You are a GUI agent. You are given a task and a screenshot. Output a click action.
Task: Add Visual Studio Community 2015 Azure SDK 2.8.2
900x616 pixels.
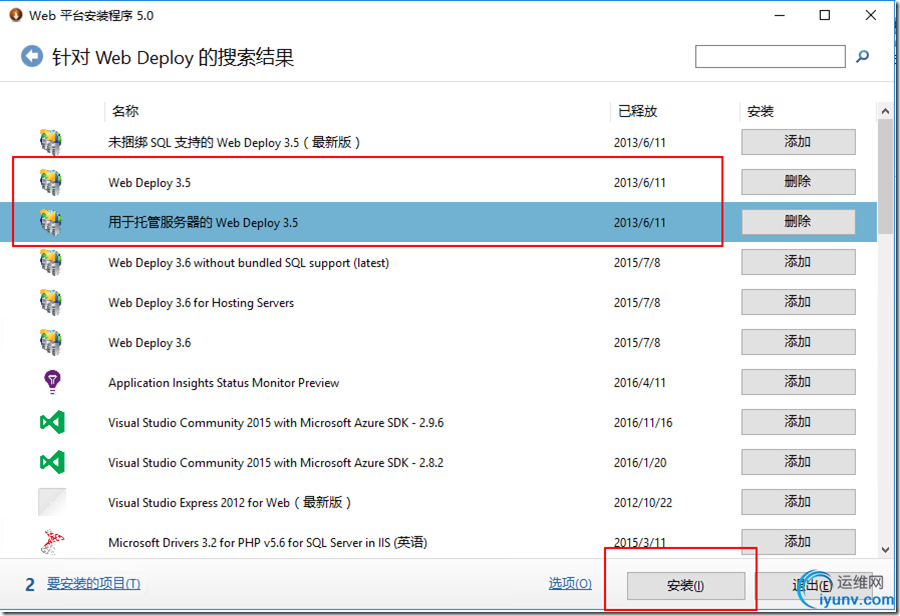tap(798, 462)
